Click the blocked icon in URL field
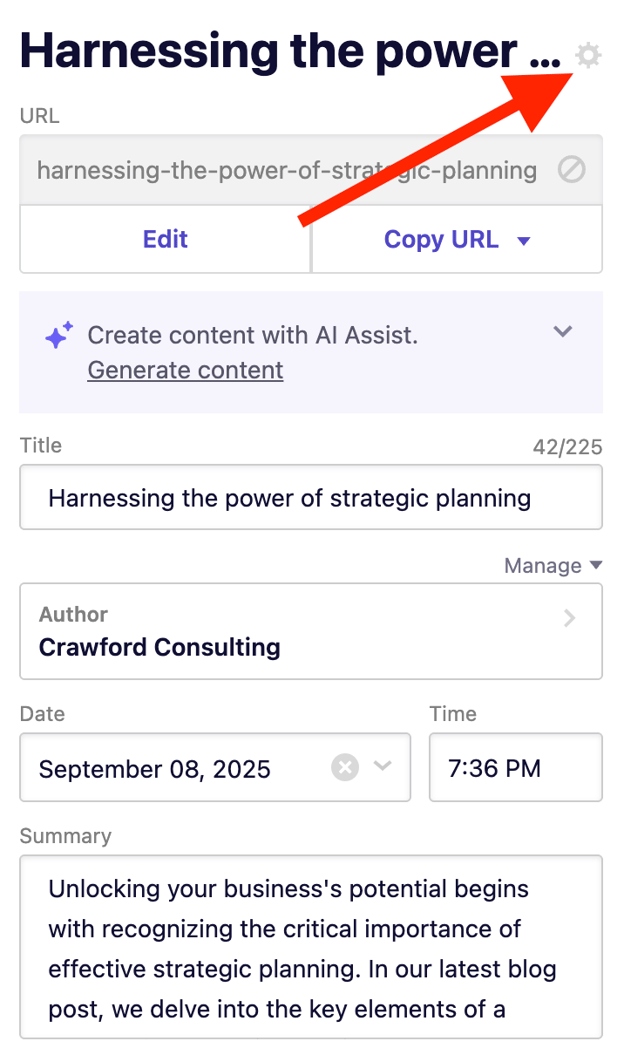Image resolution: width=624 pixels, height=1055 pixels. pyautogui.click(x=571, y=170)
